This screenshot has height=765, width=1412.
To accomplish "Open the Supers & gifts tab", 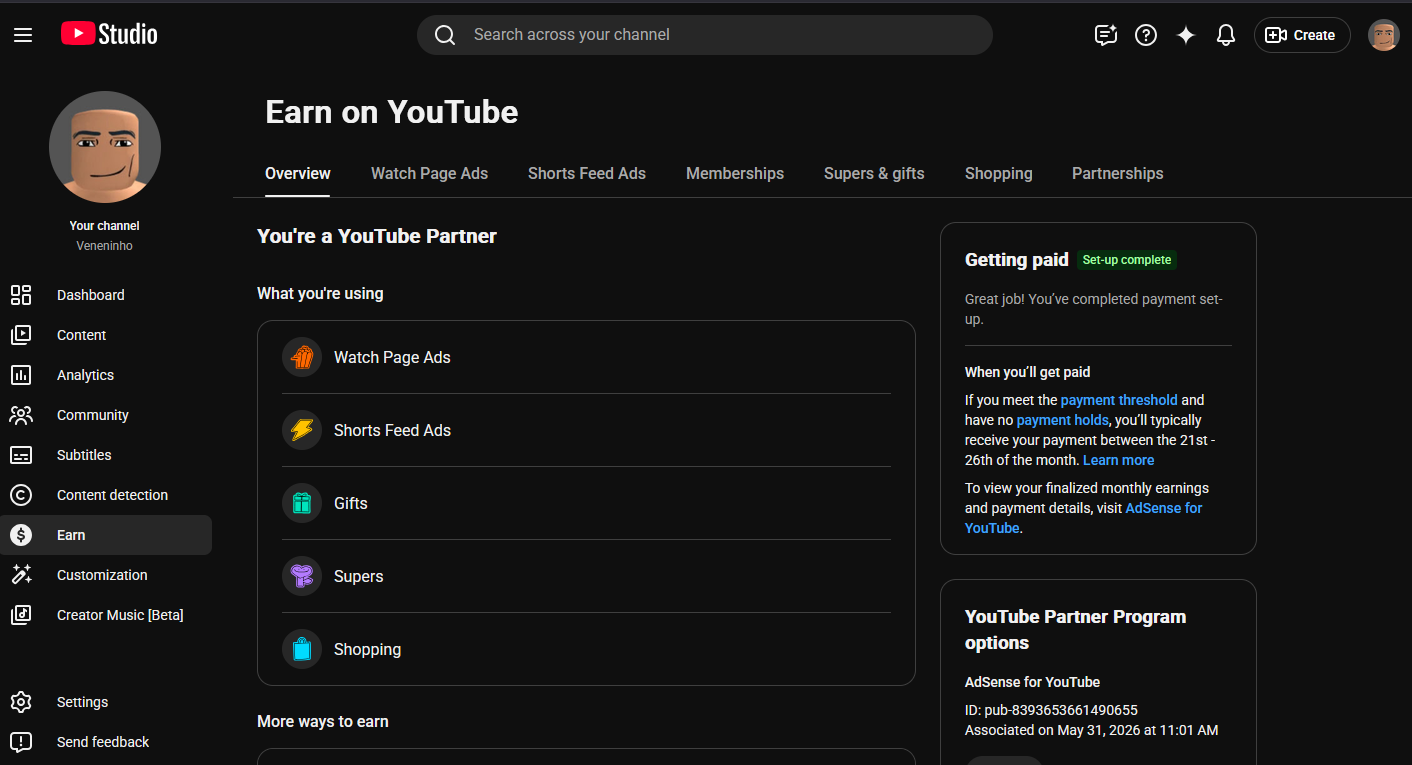I will [874, 174].
